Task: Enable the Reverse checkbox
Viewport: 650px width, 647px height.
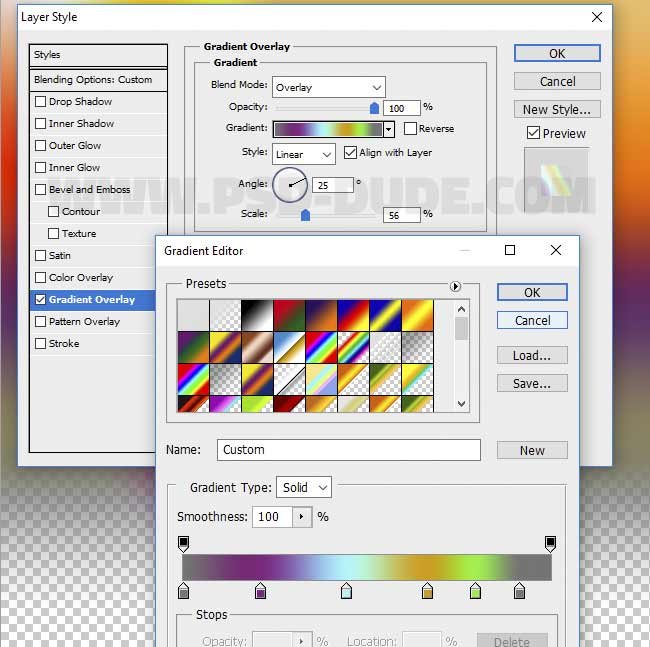Action: [x=411, y=129]
